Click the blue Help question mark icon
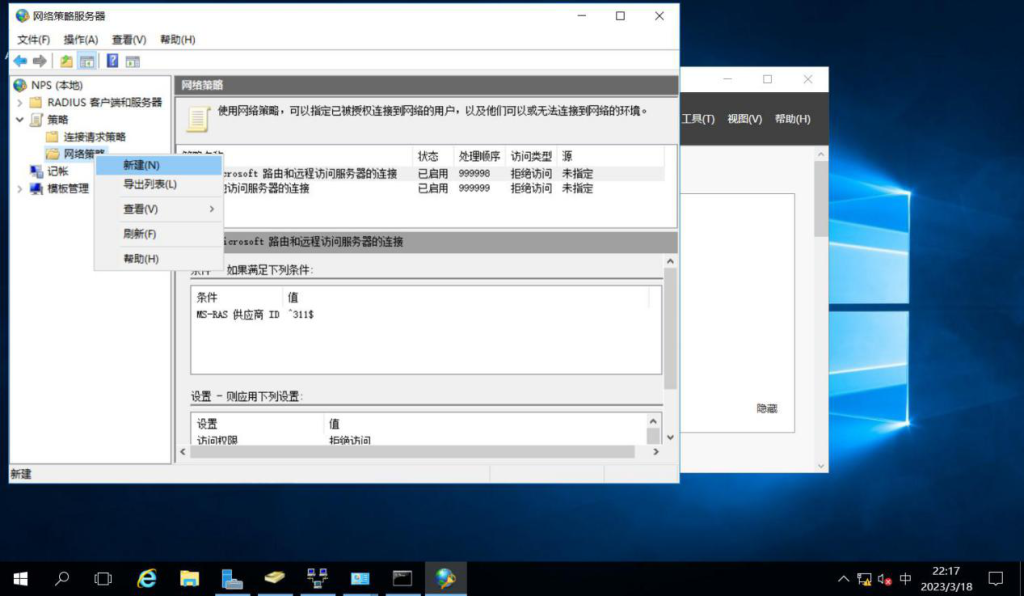1024x596 pixels. pos(112,61)
